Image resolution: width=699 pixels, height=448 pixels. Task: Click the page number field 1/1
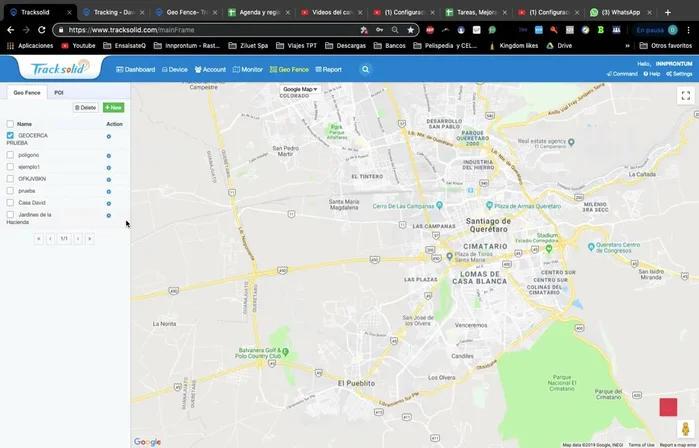(64, 239)
